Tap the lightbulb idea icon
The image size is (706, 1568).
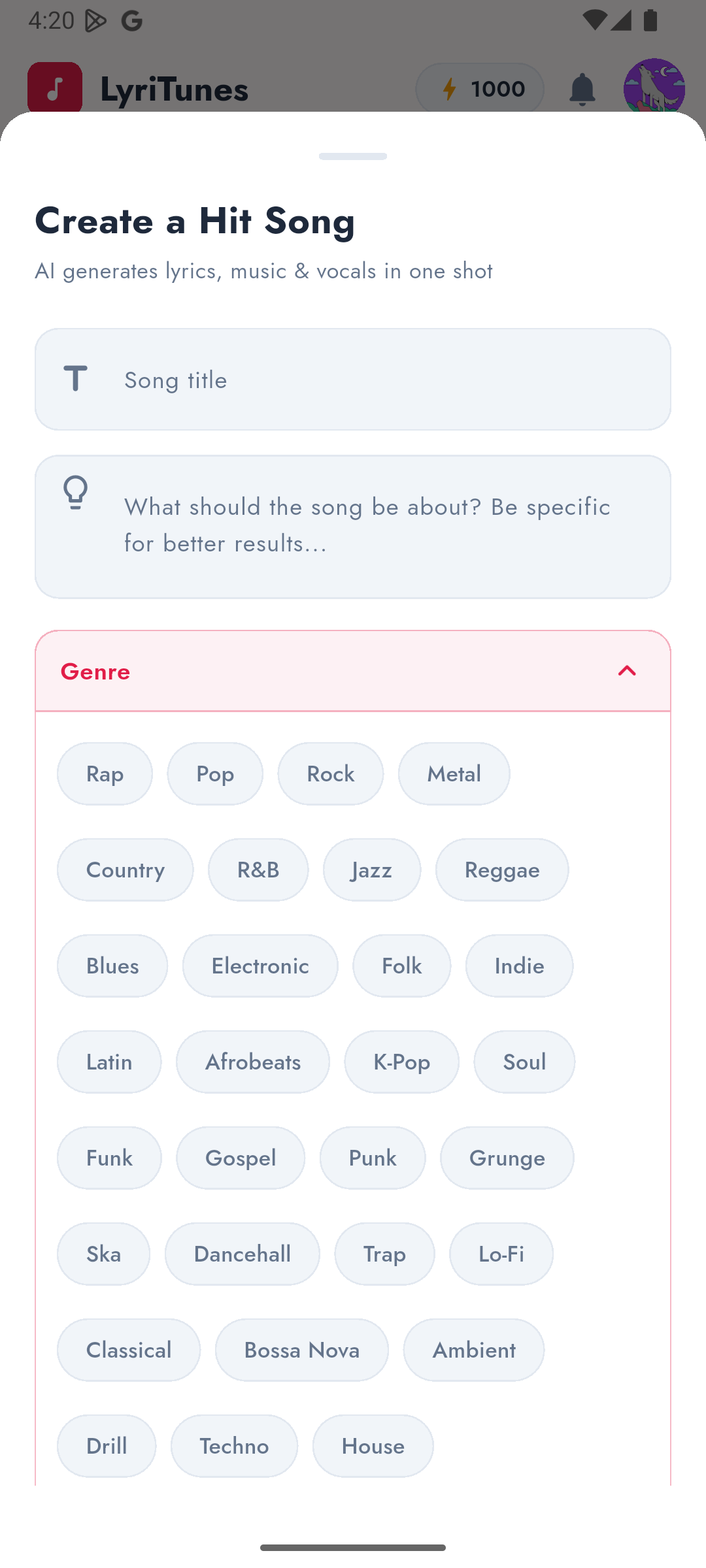pos(76,493)
